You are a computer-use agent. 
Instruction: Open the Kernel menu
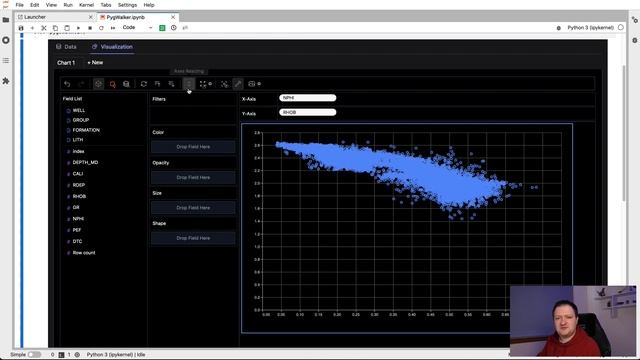point(86,5)
